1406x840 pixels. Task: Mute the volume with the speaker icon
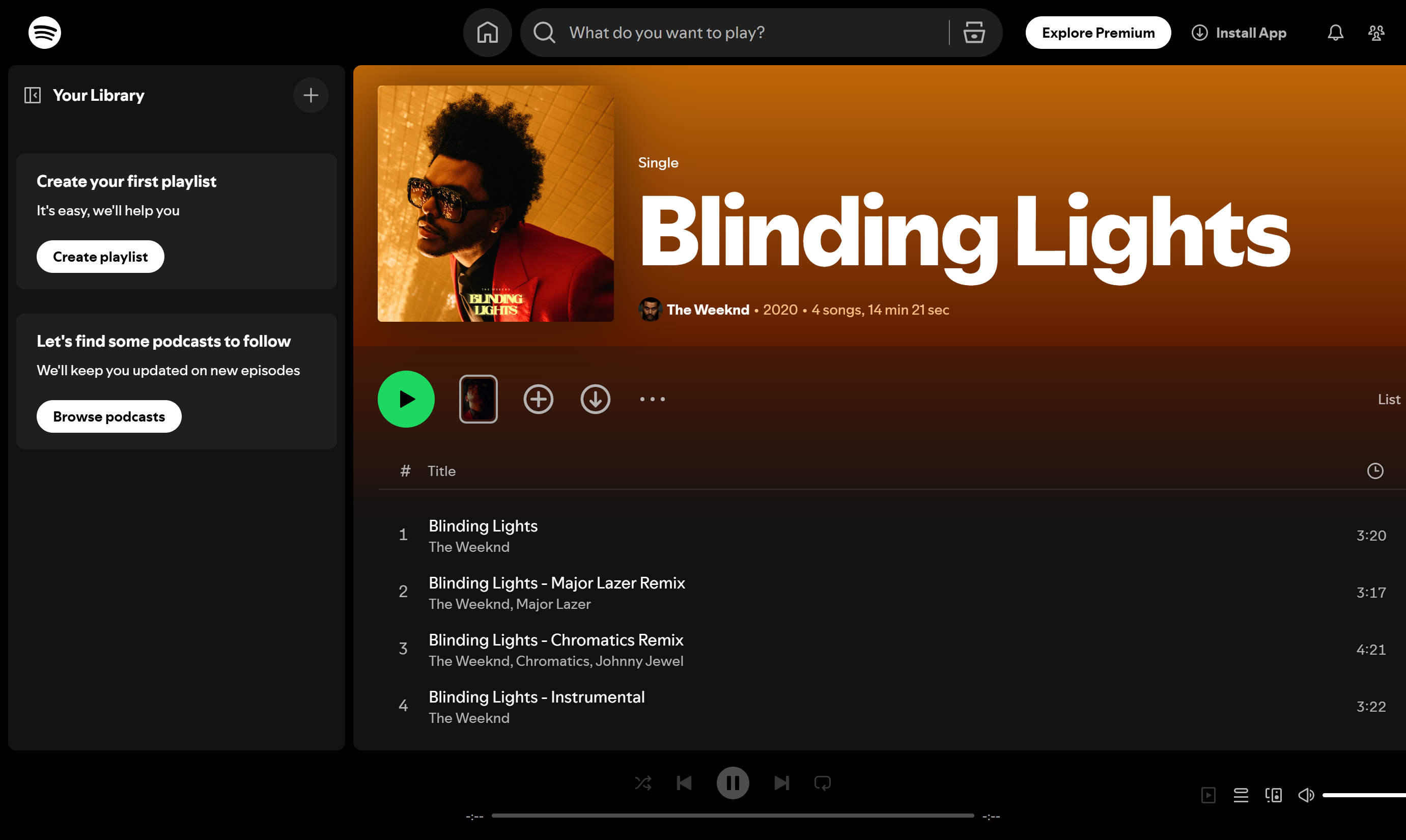pyautogui.click(x=1306, y=795)
